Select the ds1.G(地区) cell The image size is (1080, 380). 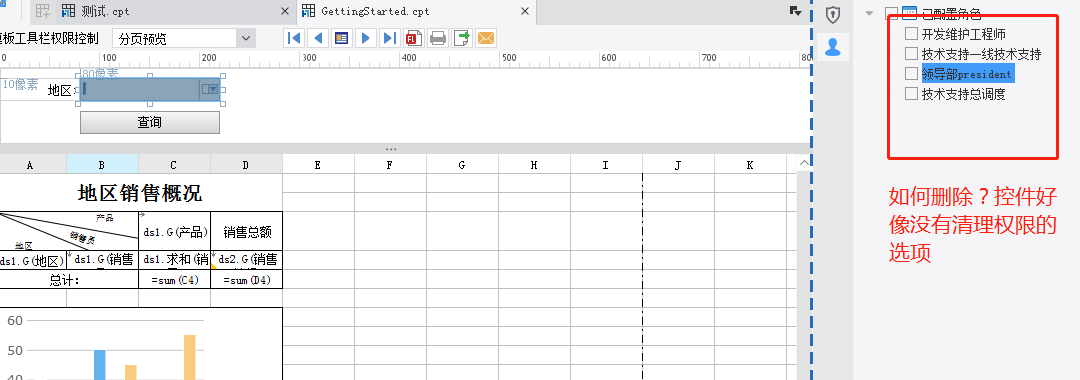pos(33,260)
